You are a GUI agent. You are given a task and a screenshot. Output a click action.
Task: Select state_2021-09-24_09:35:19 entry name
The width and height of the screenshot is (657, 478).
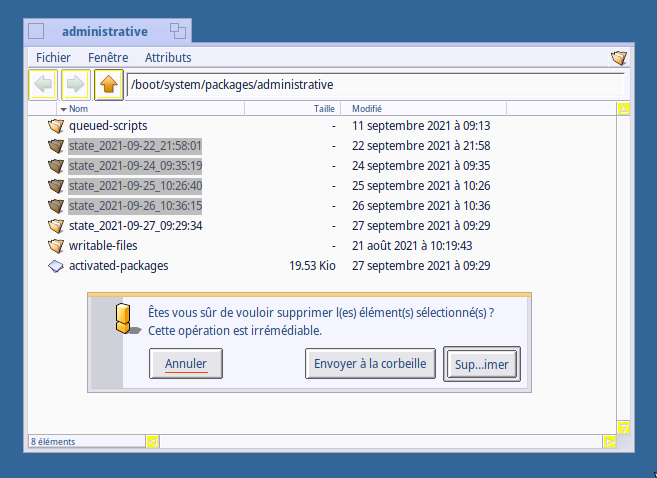135,166
